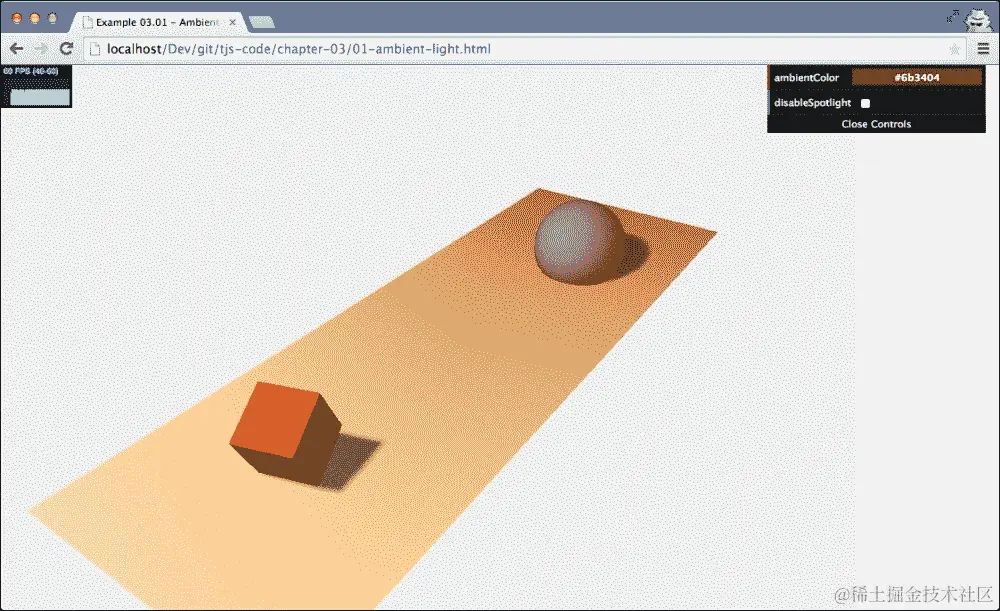This screenshot has width=1000, height=611.
Task: Click the localhost URL address bar
Action: (x=523, y=49)
